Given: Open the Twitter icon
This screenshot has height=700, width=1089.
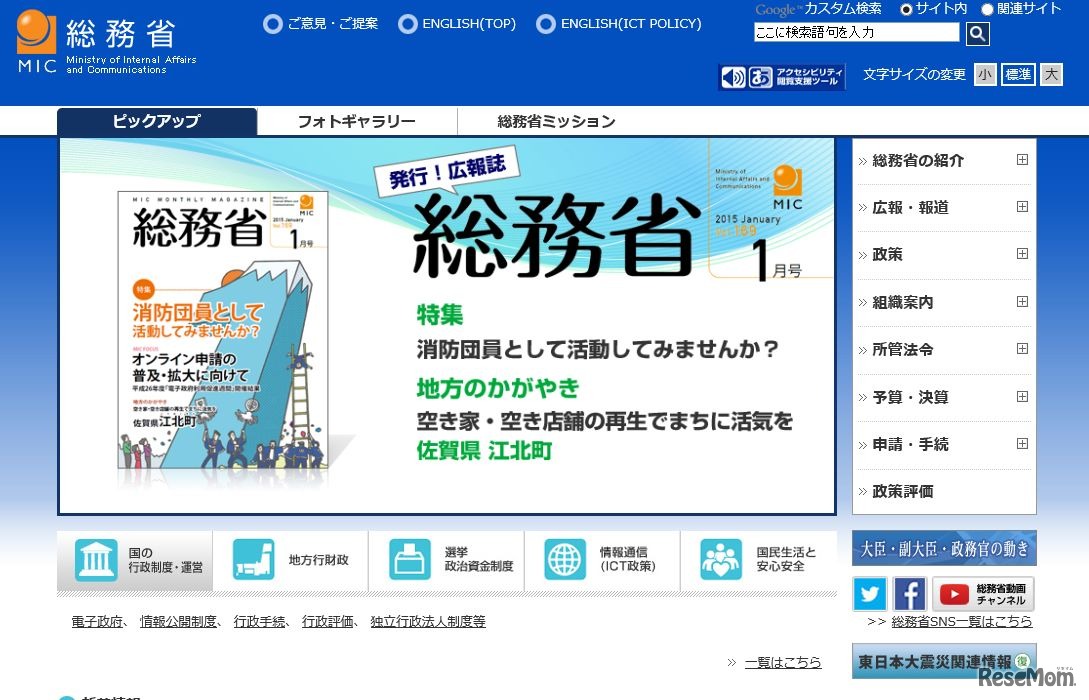Looking at the screenshot, I should (x=870, y=594).
